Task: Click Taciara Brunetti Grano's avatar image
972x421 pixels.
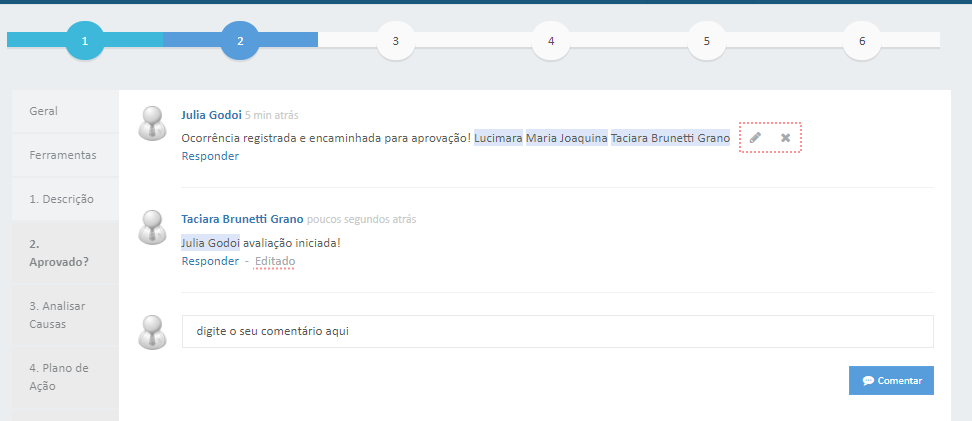Action: click(x=152, y=227)
